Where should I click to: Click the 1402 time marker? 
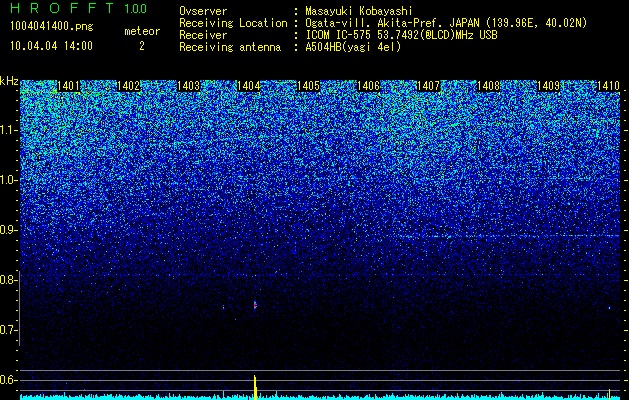[x=128, y=86]
